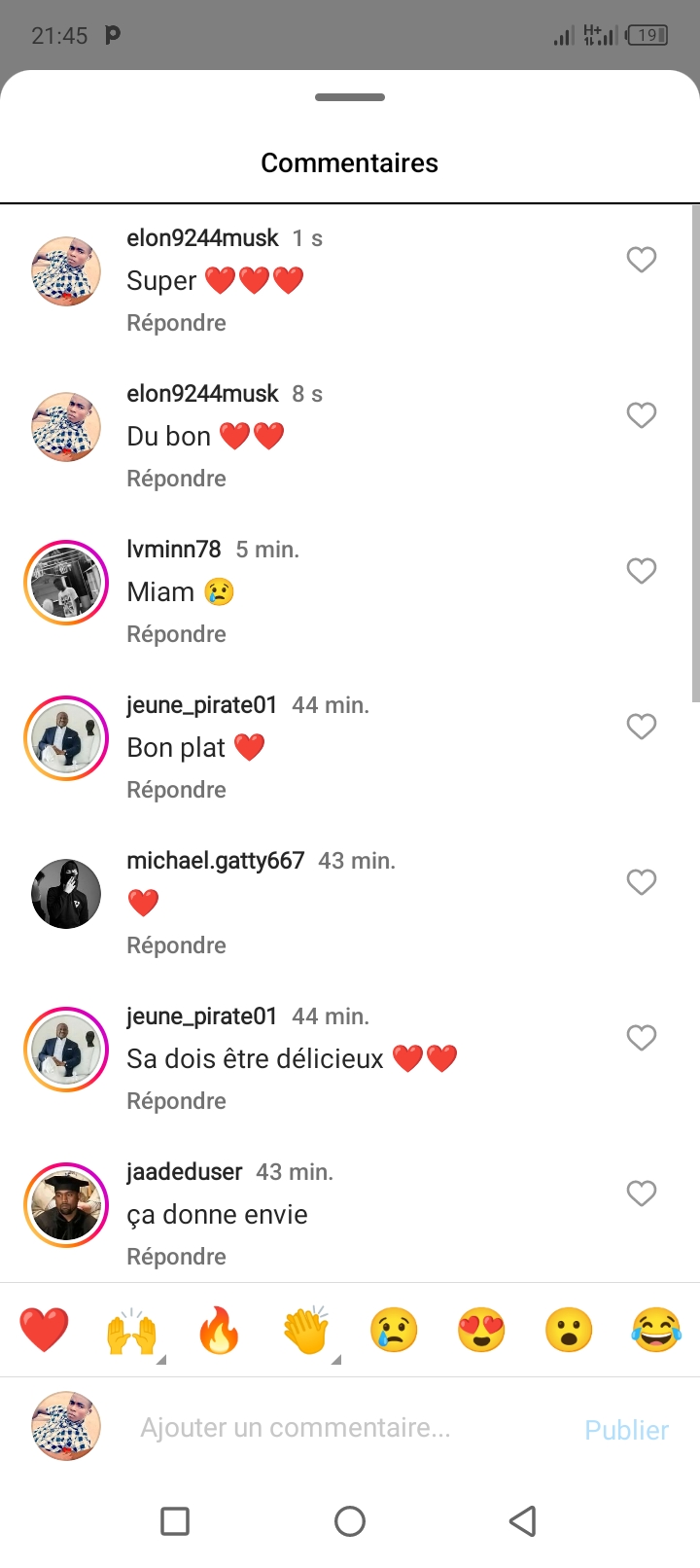Open the jeune_pirate01 username profile

(x=202, y=705)
